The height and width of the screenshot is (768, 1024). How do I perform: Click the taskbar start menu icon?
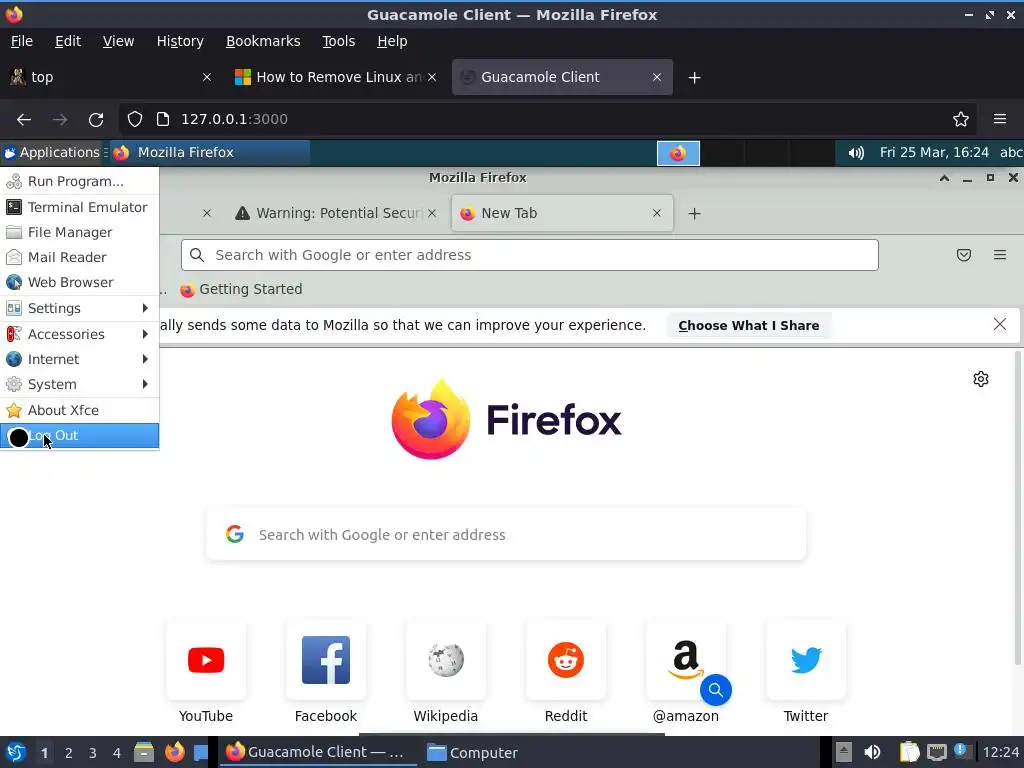(x=16, y=752)
